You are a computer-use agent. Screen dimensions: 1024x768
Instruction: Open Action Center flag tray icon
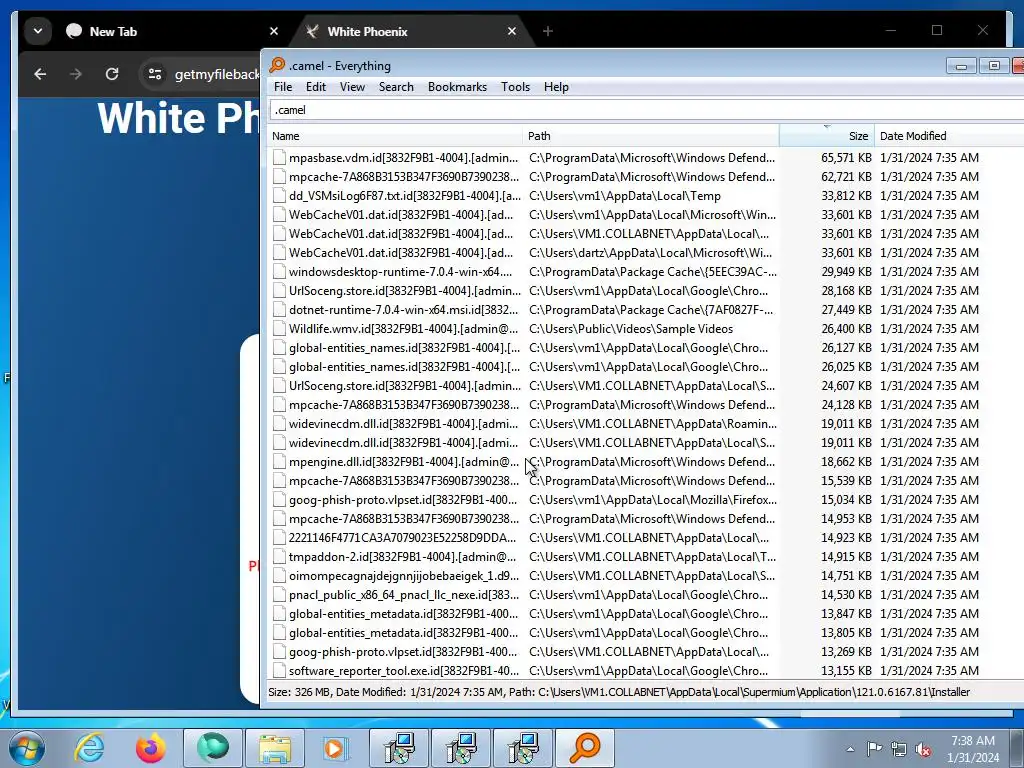pos(874,748)
